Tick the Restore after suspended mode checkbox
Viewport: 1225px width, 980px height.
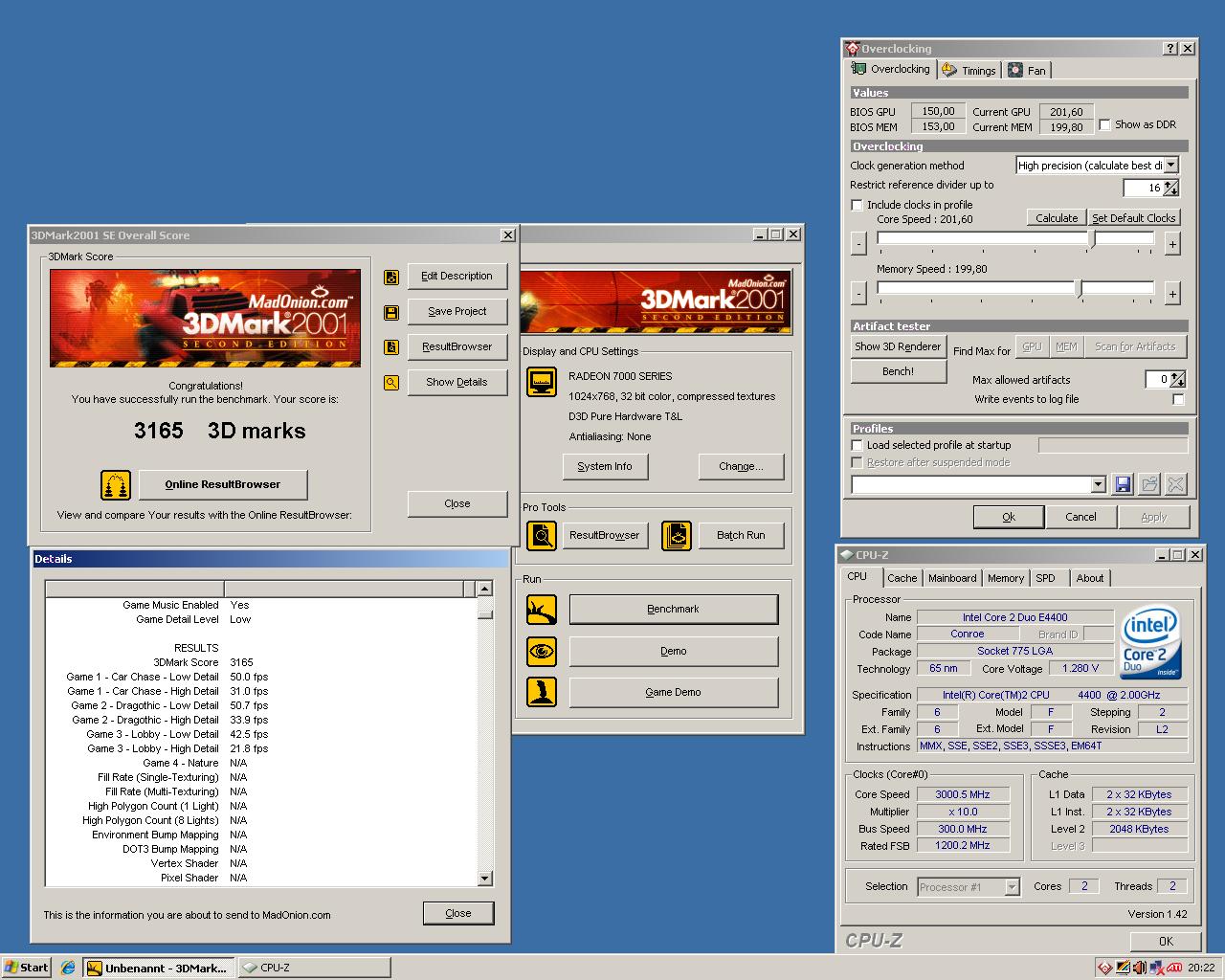click(x=857, y=462)
